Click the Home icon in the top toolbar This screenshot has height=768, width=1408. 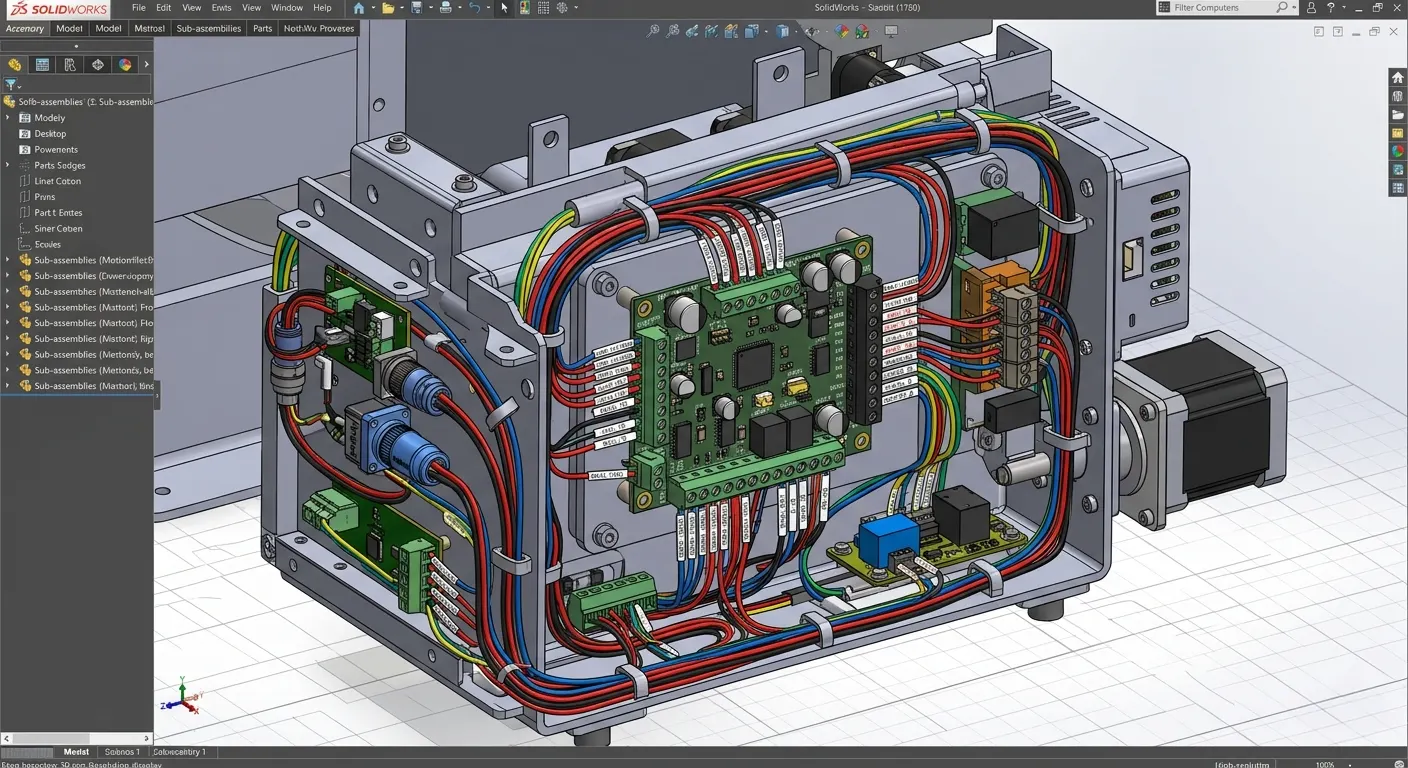(x=358, y=8)
